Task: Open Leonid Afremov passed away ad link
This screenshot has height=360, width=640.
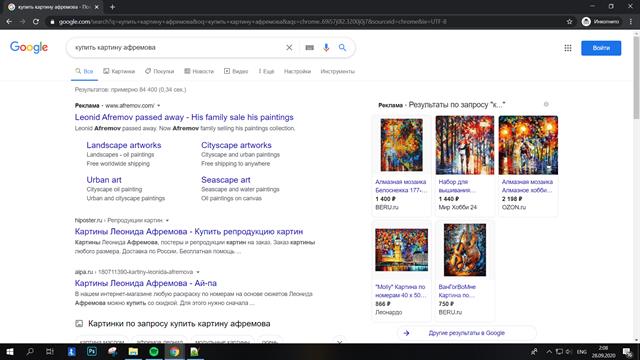Action: (x=184, y=117)
